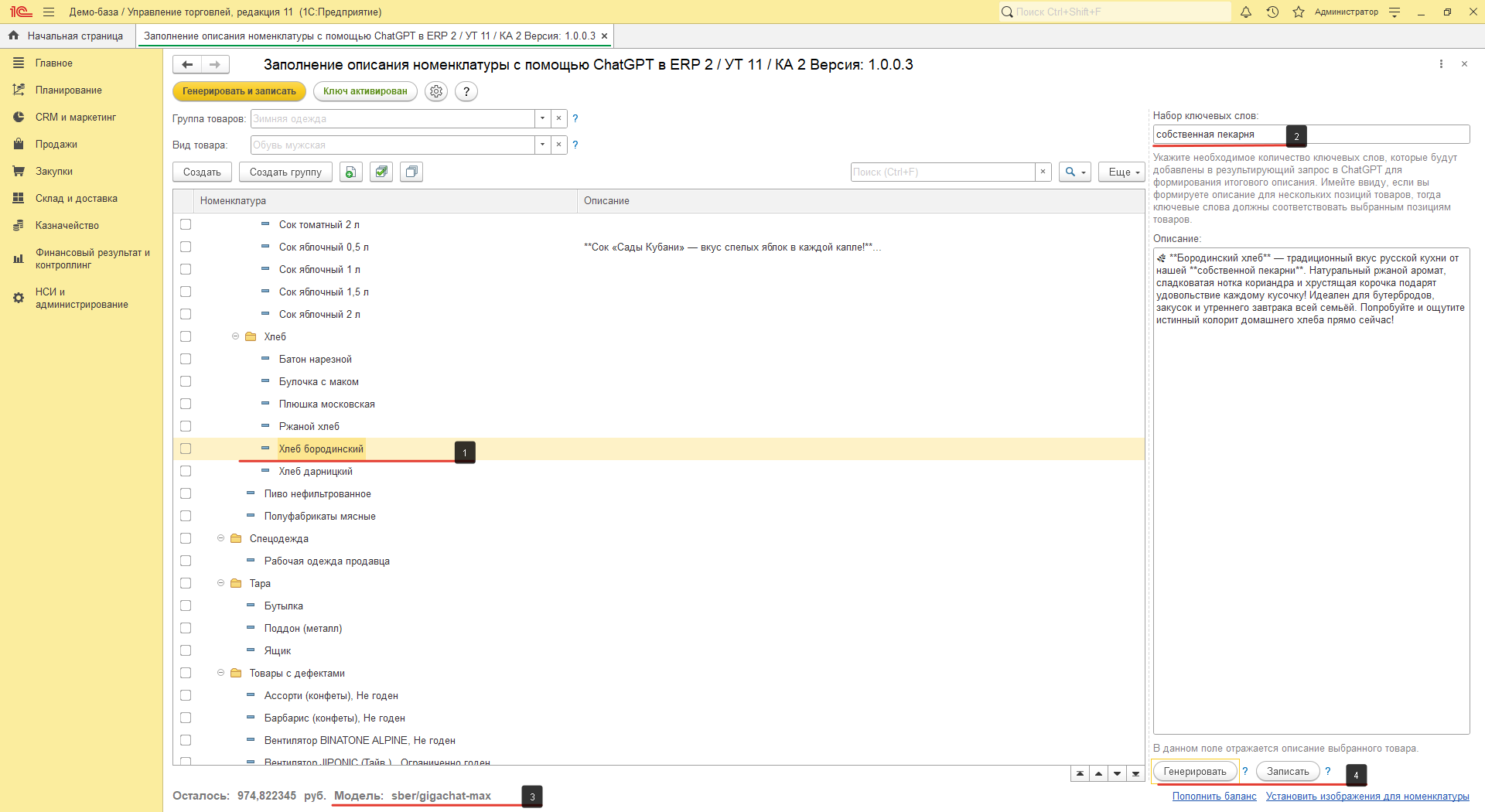
Task: Open settings with the gear icon
Action: (x=436, y=91)
